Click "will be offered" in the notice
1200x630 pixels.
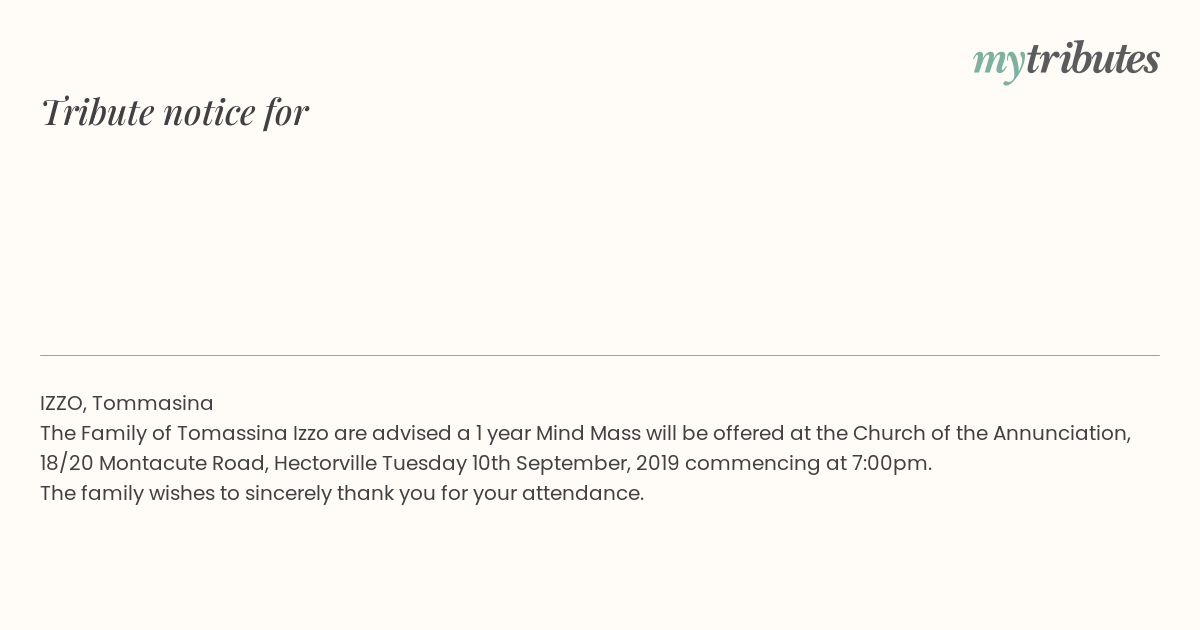pos(718,433)
